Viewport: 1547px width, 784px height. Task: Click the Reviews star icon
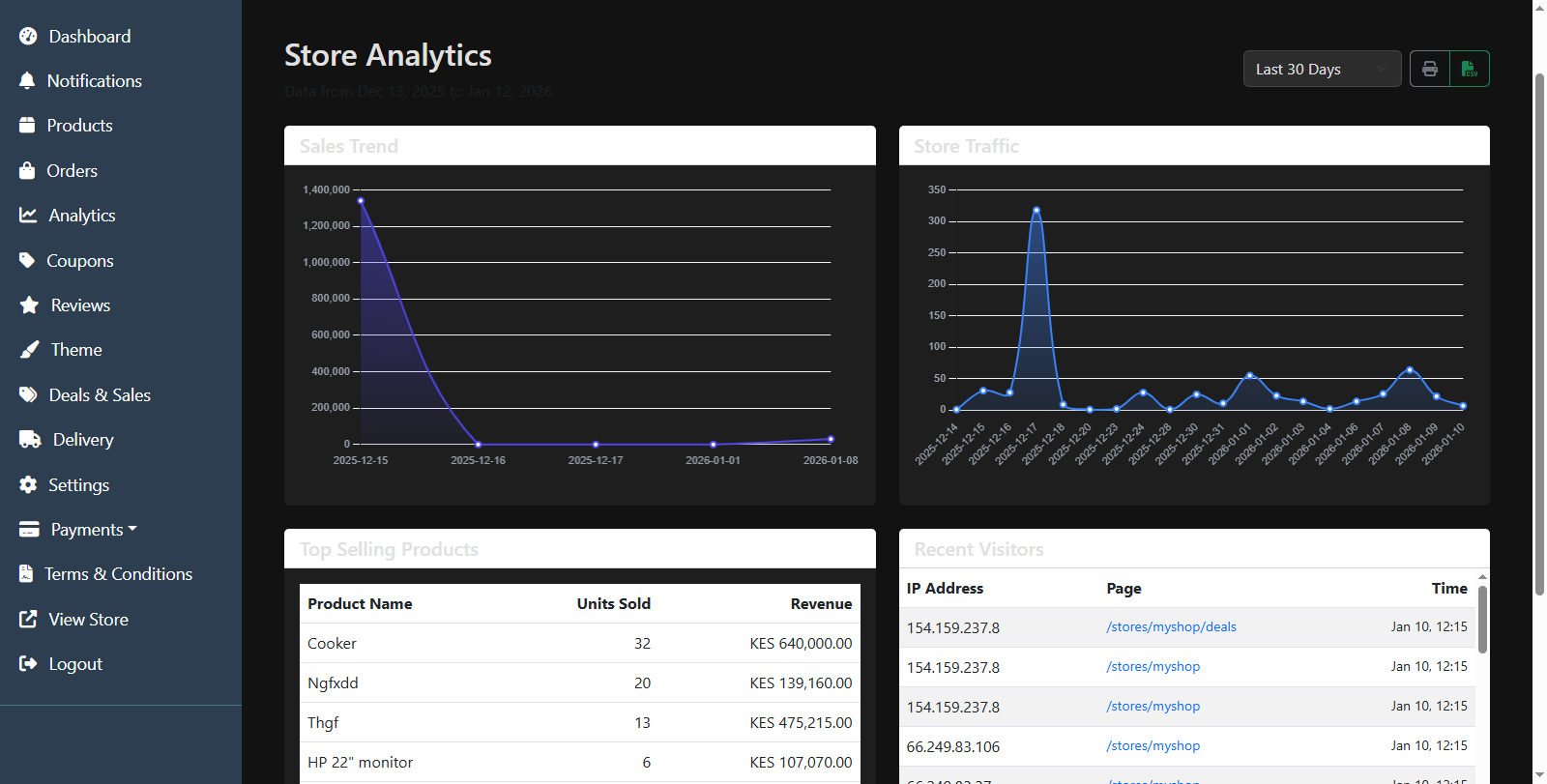tap(29, 305)
